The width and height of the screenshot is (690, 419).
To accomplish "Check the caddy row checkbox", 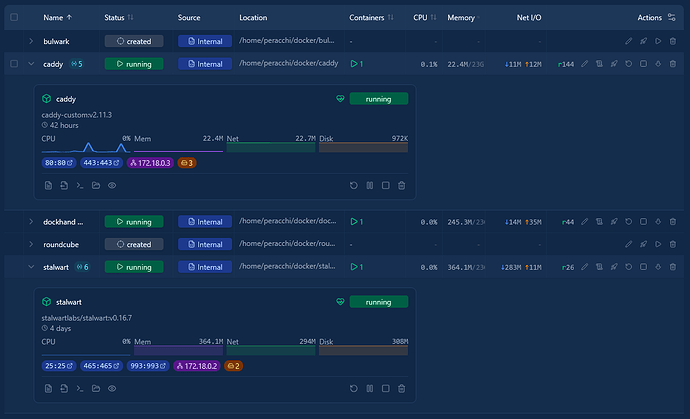I will [14, 64].
